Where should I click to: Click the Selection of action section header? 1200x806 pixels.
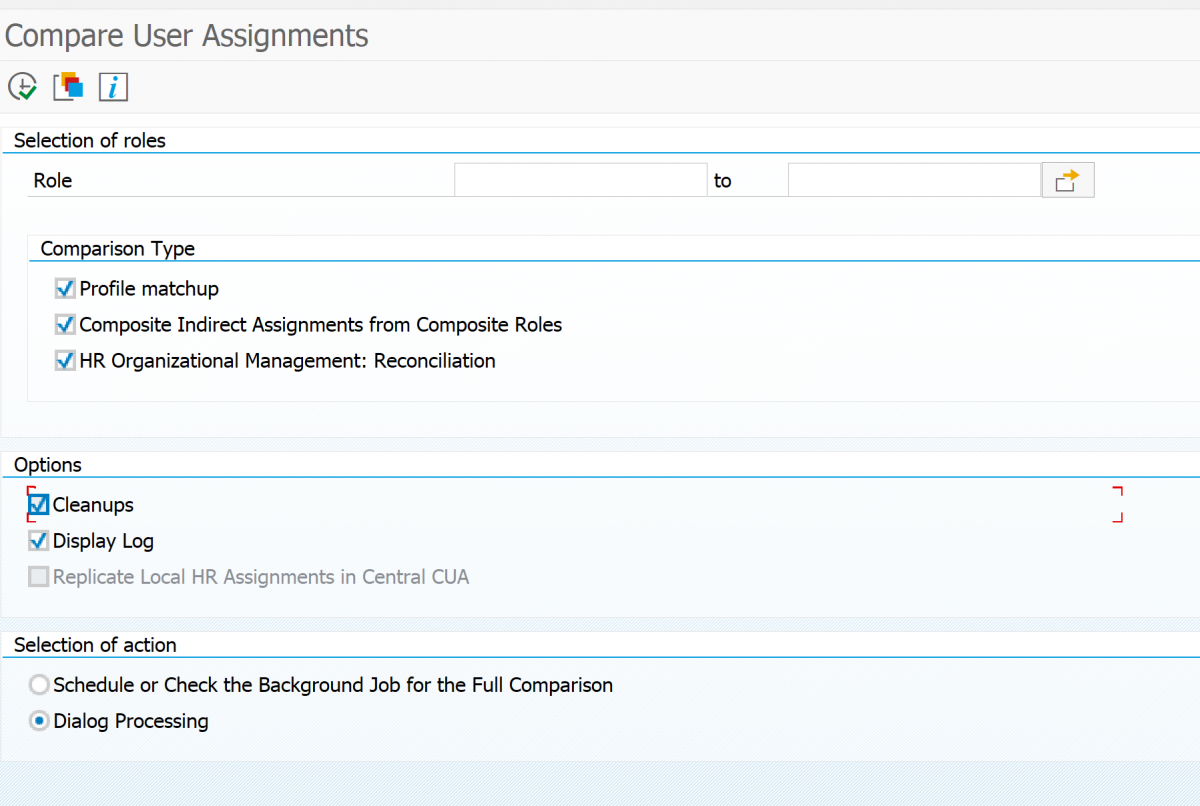[x=94, y=644]
